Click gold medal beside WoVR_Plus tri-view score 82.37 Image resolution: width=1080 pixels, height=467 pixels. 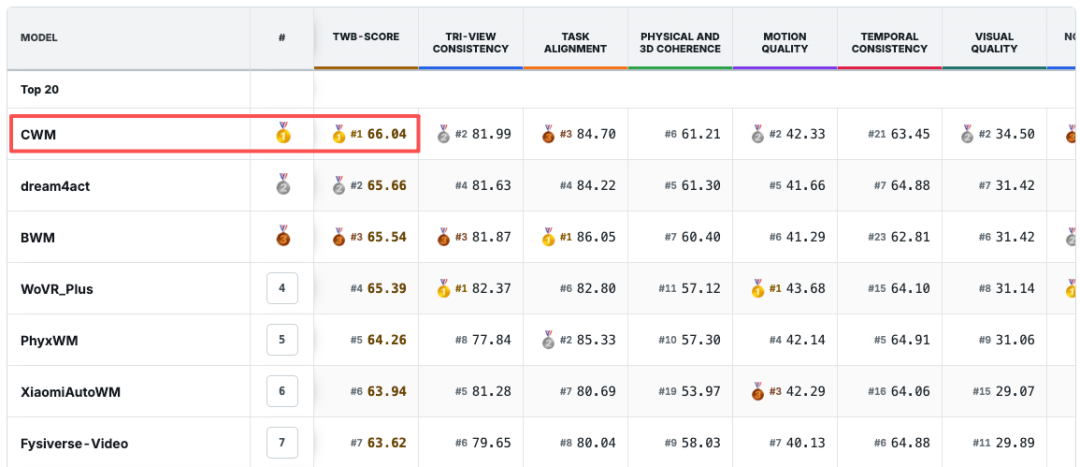444,288
